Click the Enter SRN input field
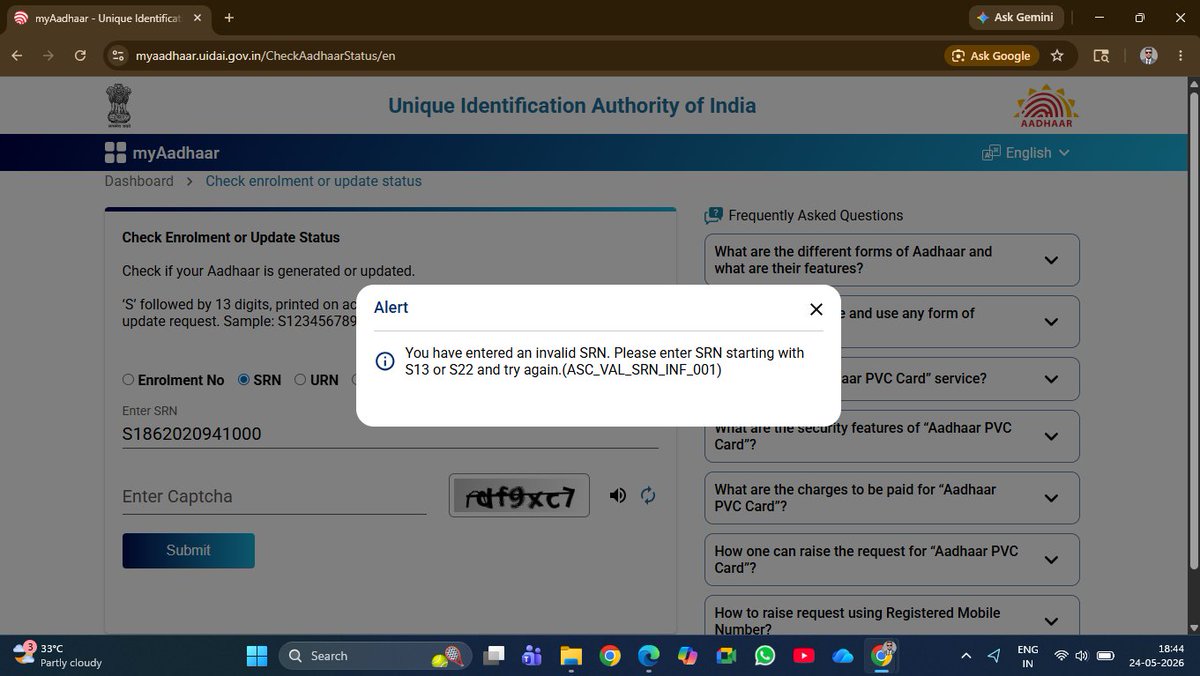 coord(390,434)
